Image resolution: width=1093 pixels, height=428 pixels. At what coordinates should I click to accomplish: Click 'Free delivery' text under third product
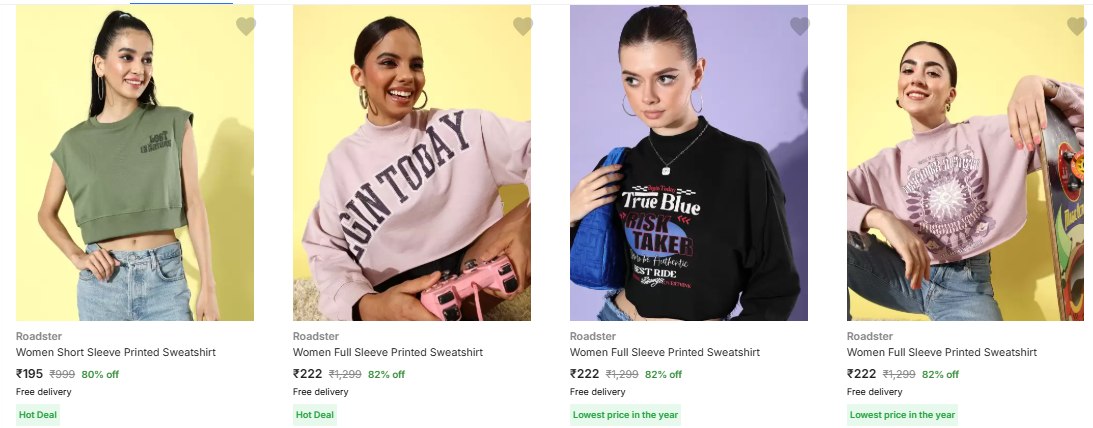pyautogui.click(x=597, y=392)
